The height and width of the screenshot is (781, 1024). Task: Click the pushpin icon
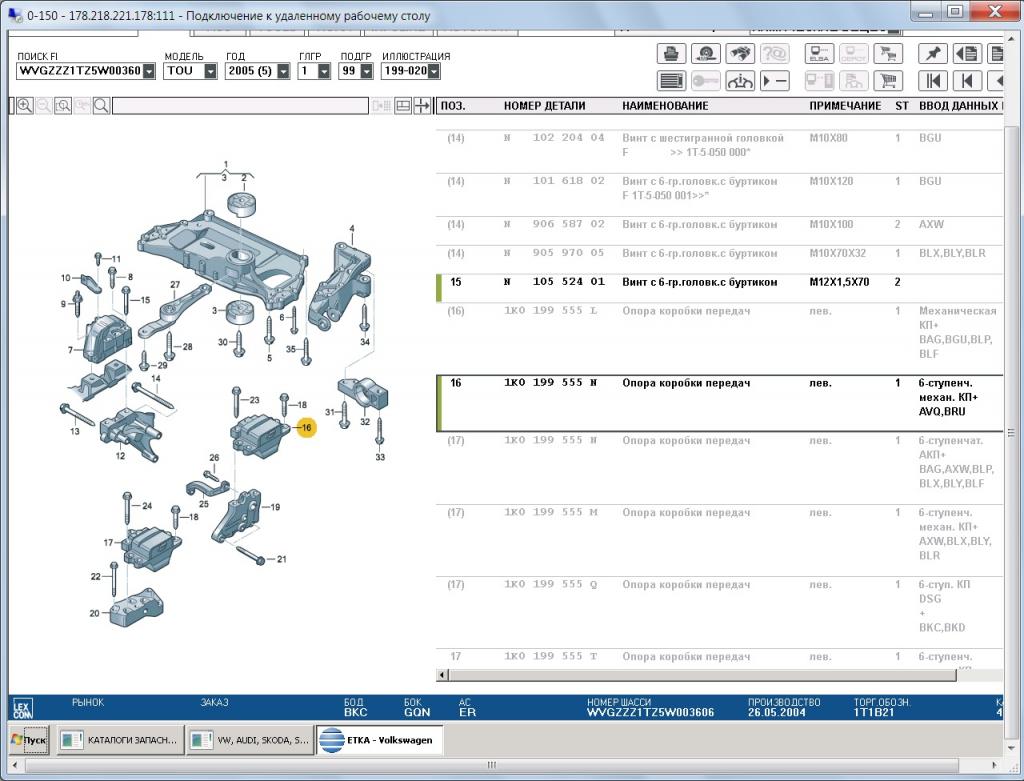pyautogui.click(x=933, y=54)
